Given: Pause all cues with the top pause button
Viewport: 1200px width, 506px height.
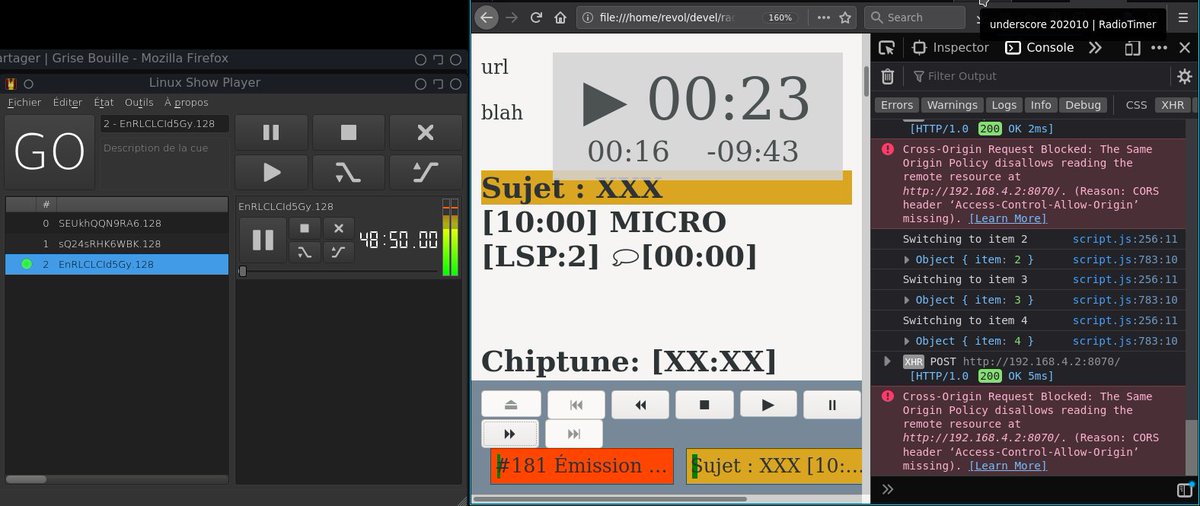Looking at the screenshot, I should click(271, 132).
